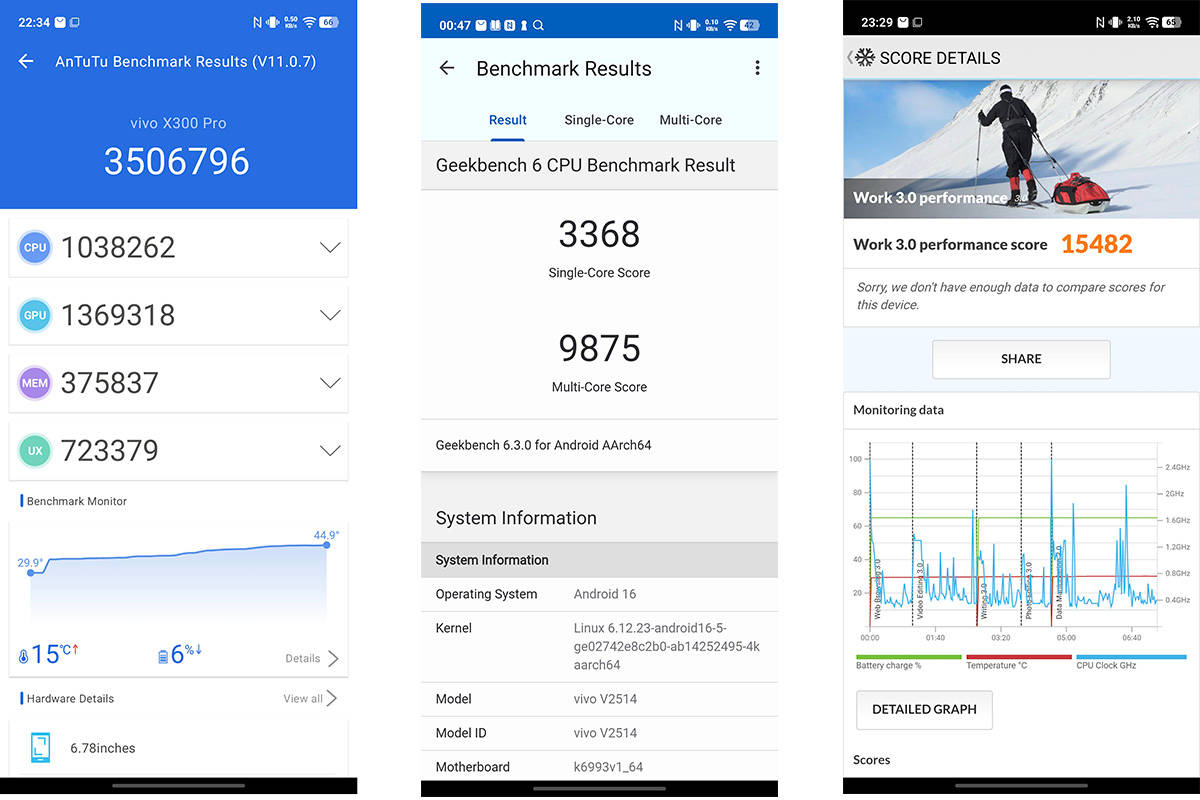This screenshot has height=800, width=1200.
Task: Tap the SHARE button in PCMark
Action: (1021, 359)
